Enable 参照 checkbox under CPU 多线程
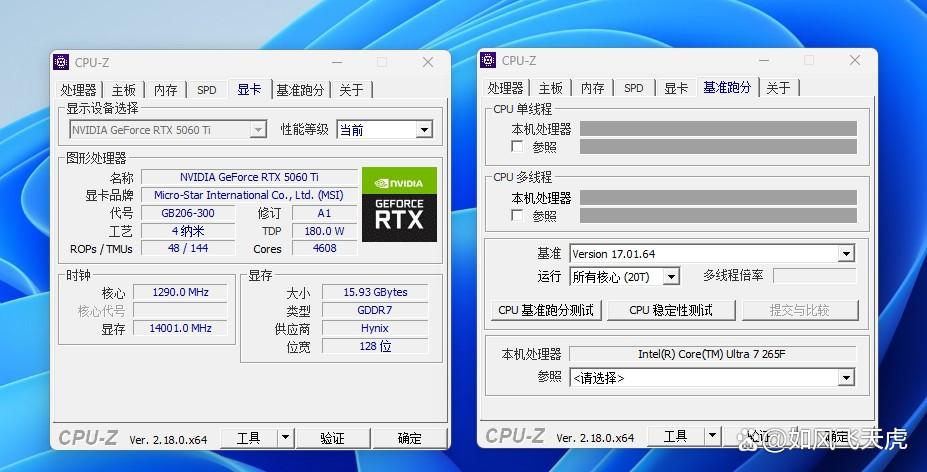The image size is (927, 472). (517, 215)
